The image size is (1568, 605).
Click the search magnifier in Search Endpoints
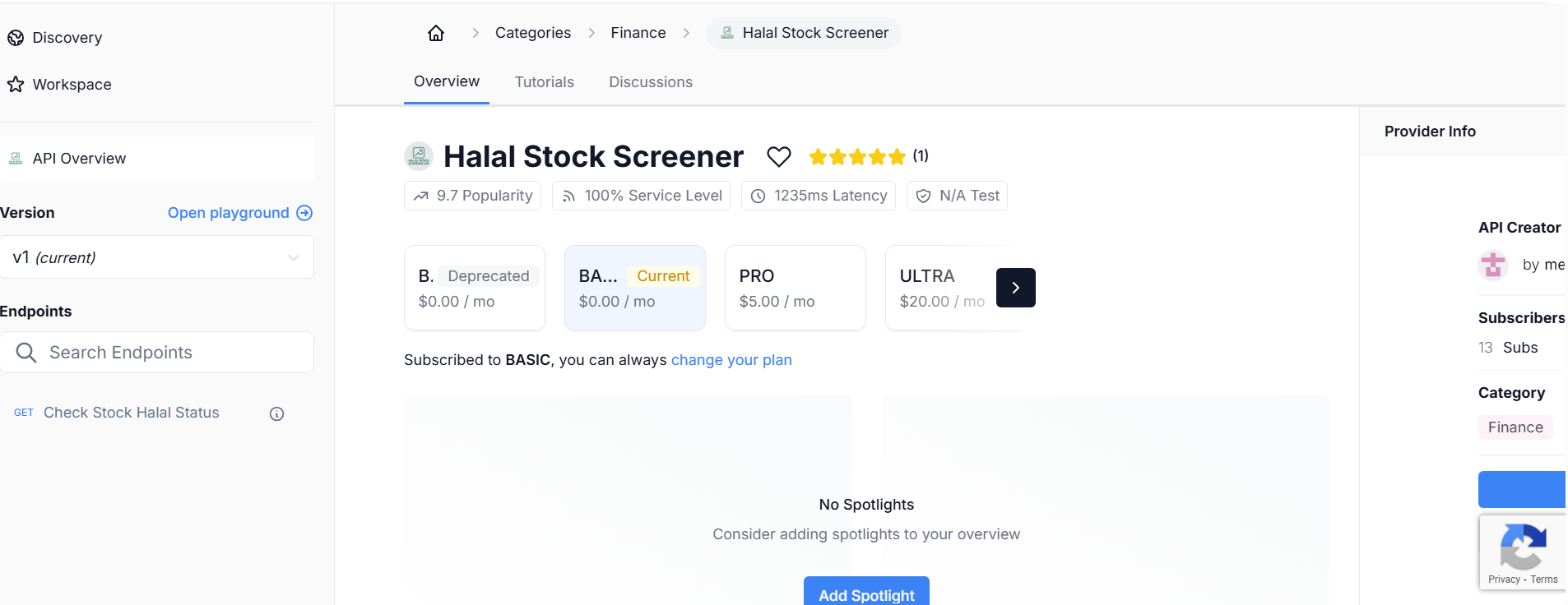(x=26, y=352)
